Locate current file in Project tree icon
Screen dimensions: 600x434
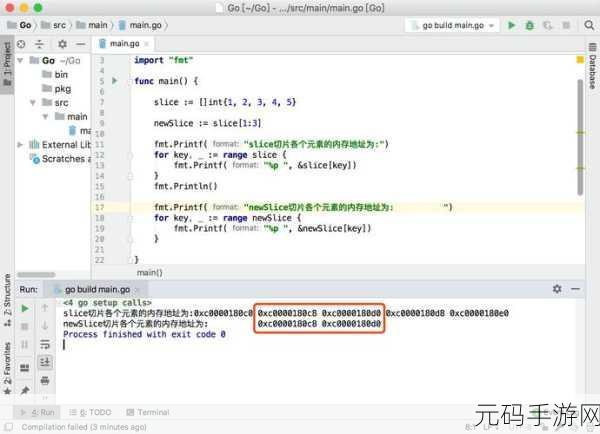21,44
